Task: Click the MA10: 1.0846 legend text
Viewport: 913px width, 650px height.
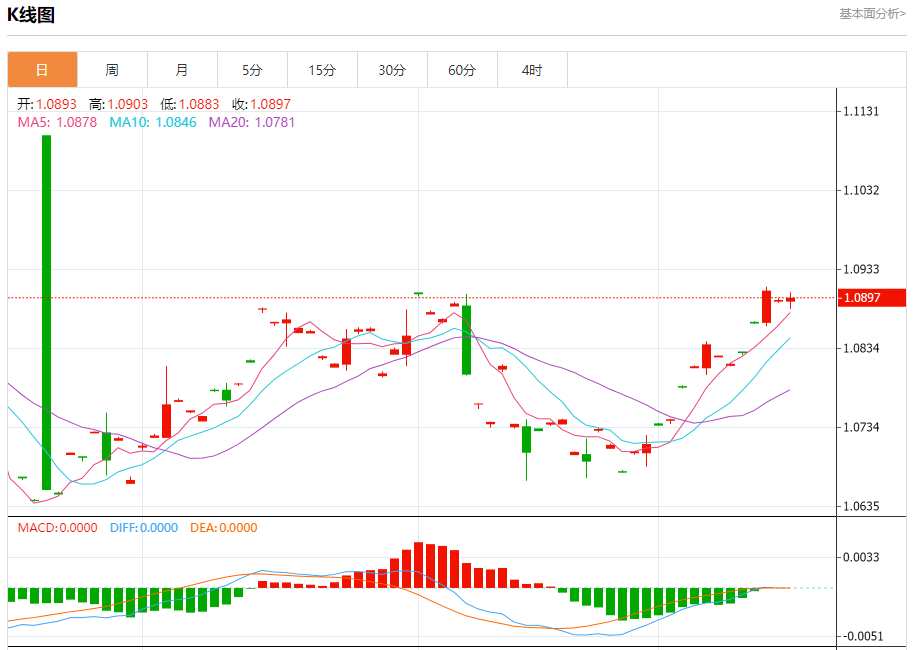Action: pos(153,122)
